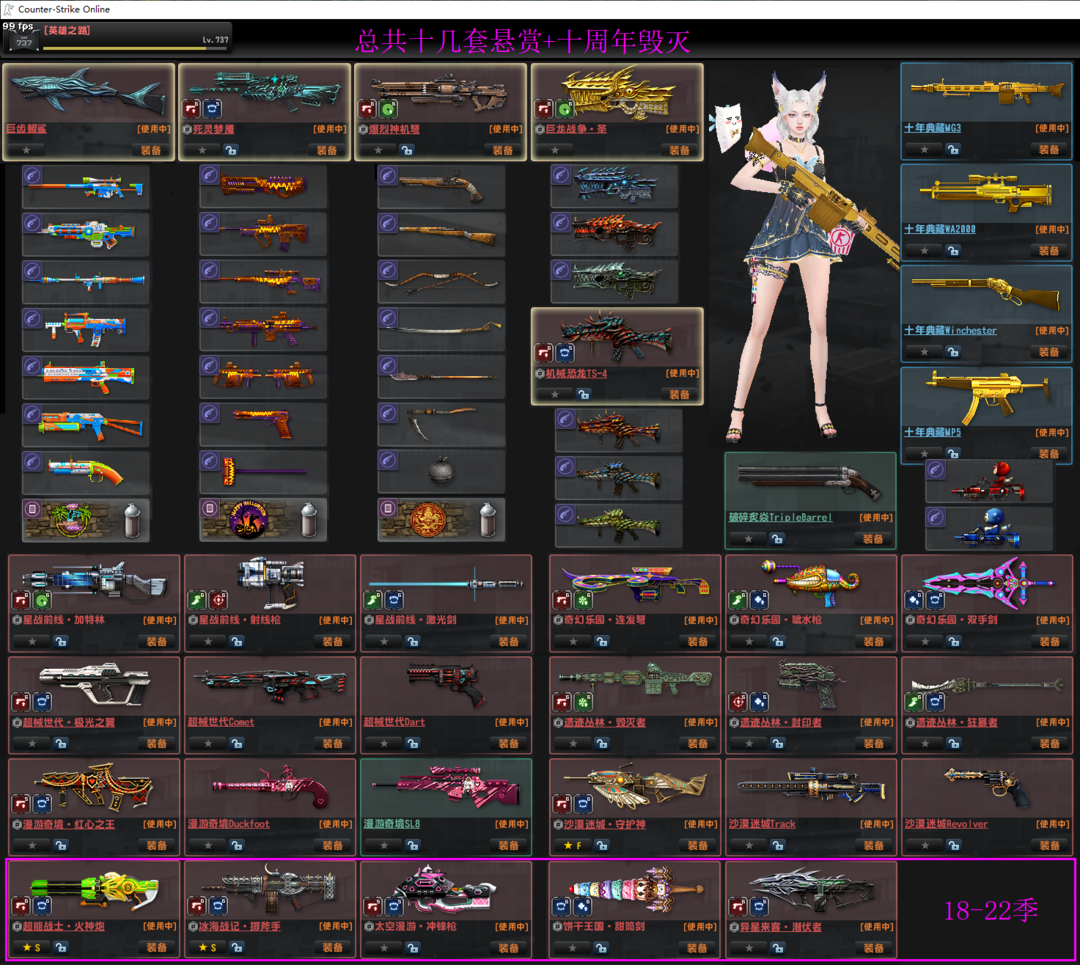
Task: Toggle the favorite star under 超械世代Dart
Action: [384, 743]
